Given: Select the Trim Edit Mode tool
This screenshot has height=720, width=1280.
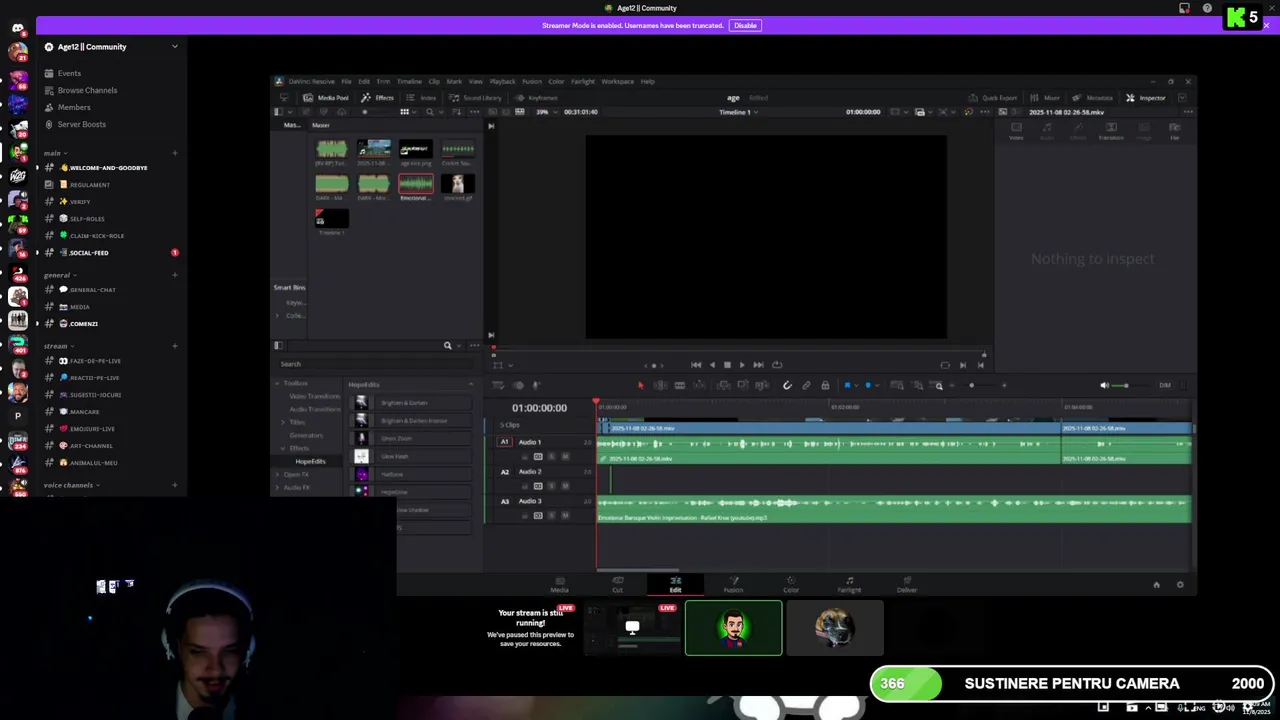Looking at the screenshot, I should 660,385.
